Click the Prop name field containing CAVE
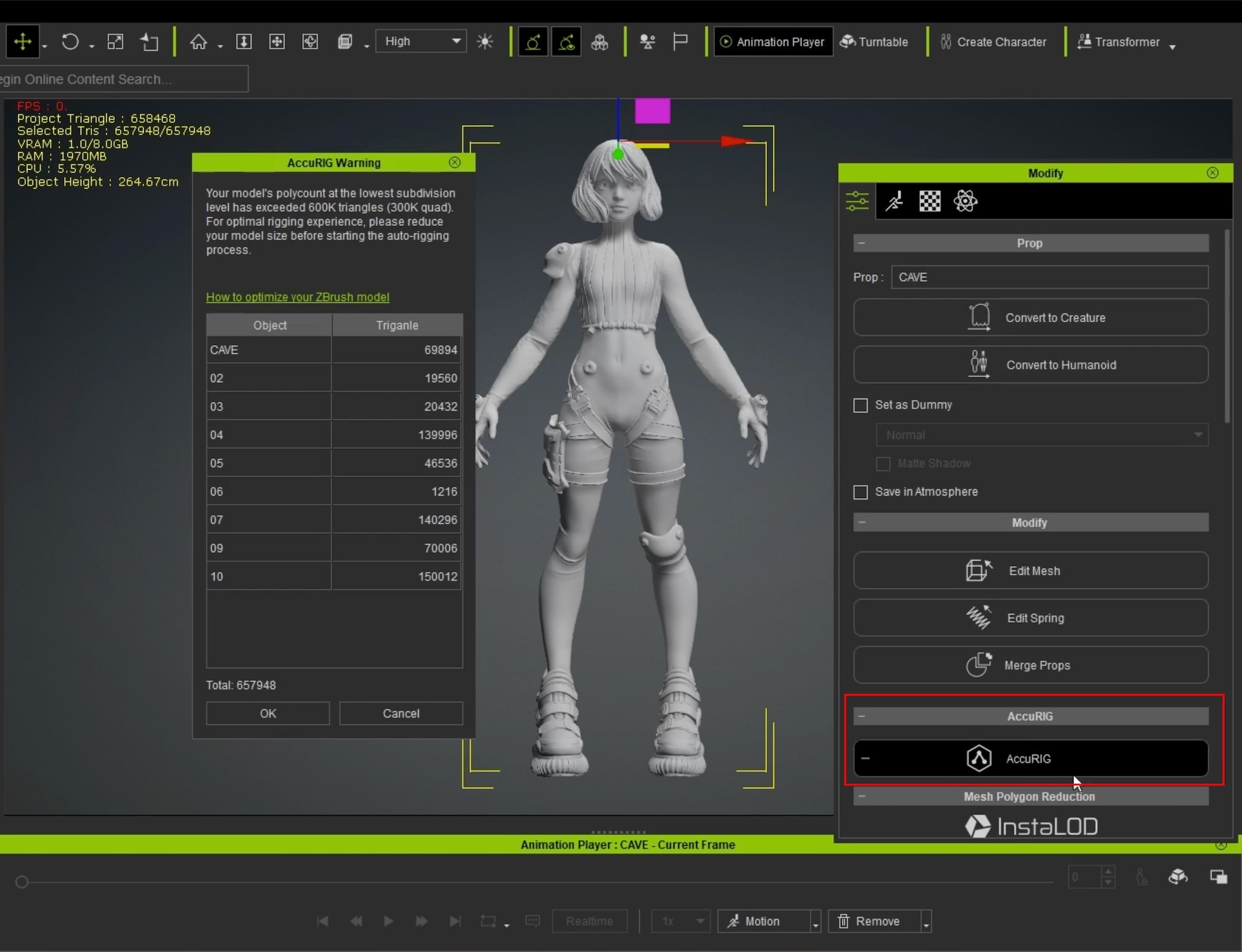This screenshot has height=952, width=1242. tap(1049, 277)
